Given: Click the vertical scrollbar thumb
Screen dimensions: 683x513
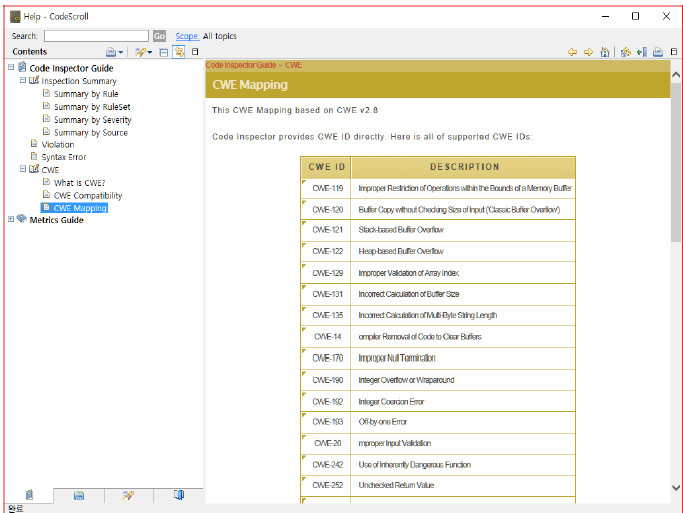Looking at the screenshot, I should pyautogui.click(x=676, y=162).
